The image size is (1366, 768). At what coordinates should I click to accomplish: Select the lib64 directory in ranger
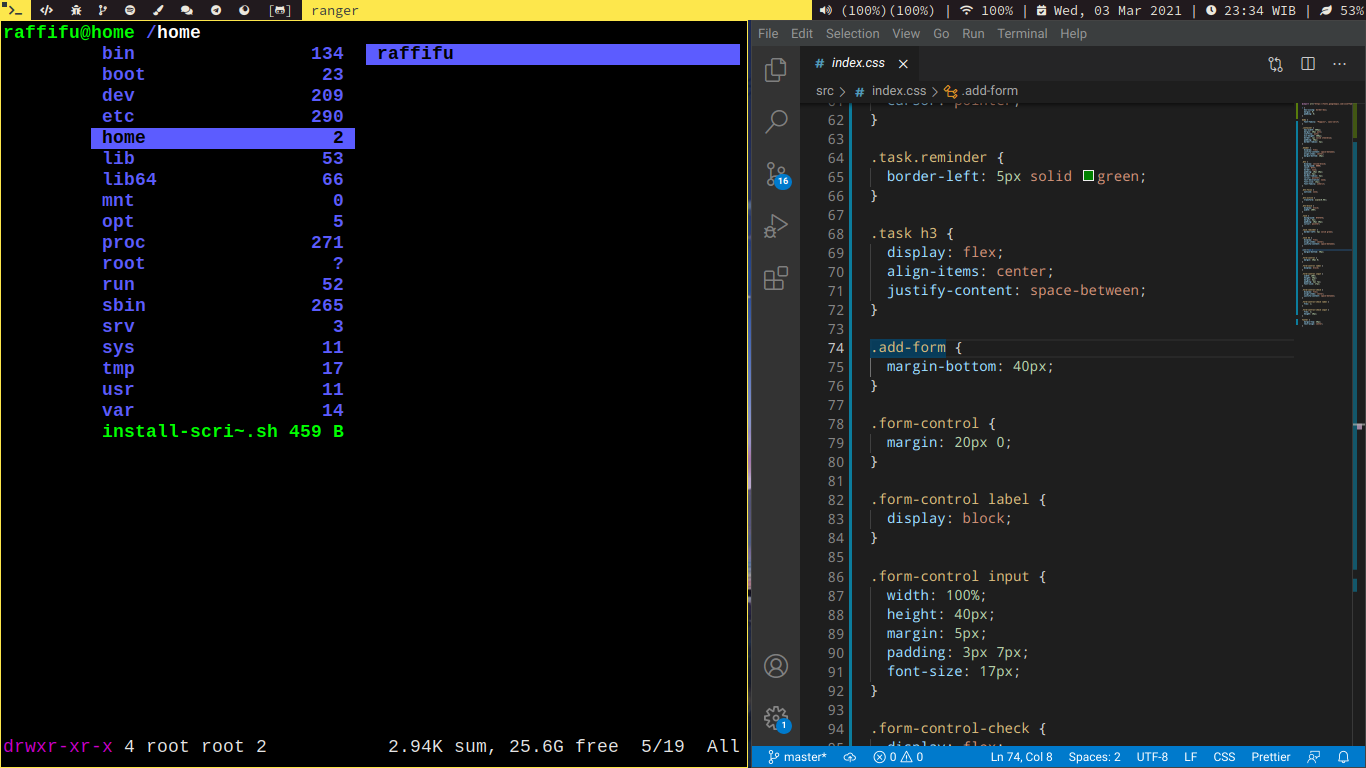tap(223, 180)
